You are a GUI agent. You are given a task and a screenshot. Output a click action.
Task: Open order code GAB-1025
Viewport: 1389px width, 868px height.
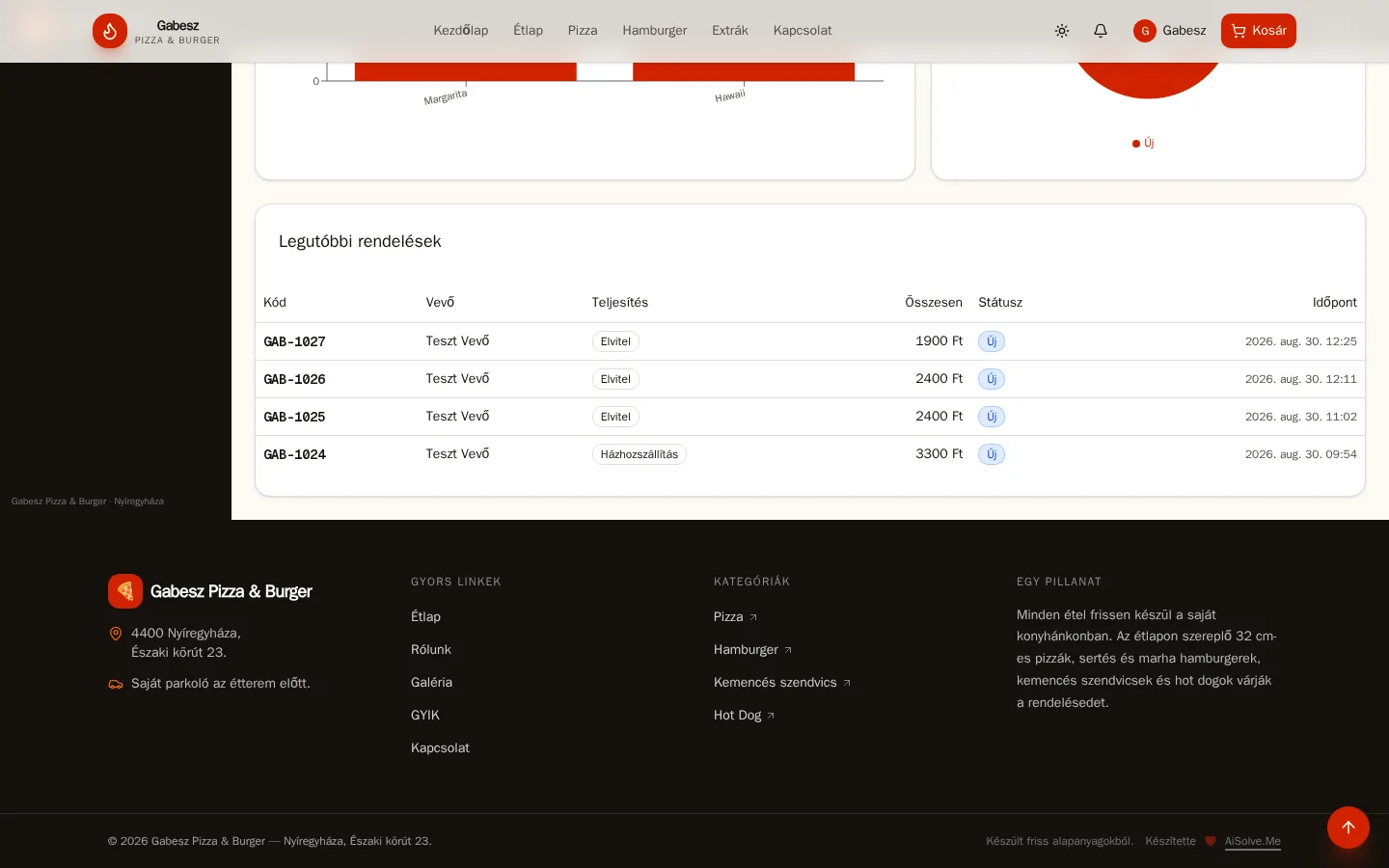click(294, 417)
